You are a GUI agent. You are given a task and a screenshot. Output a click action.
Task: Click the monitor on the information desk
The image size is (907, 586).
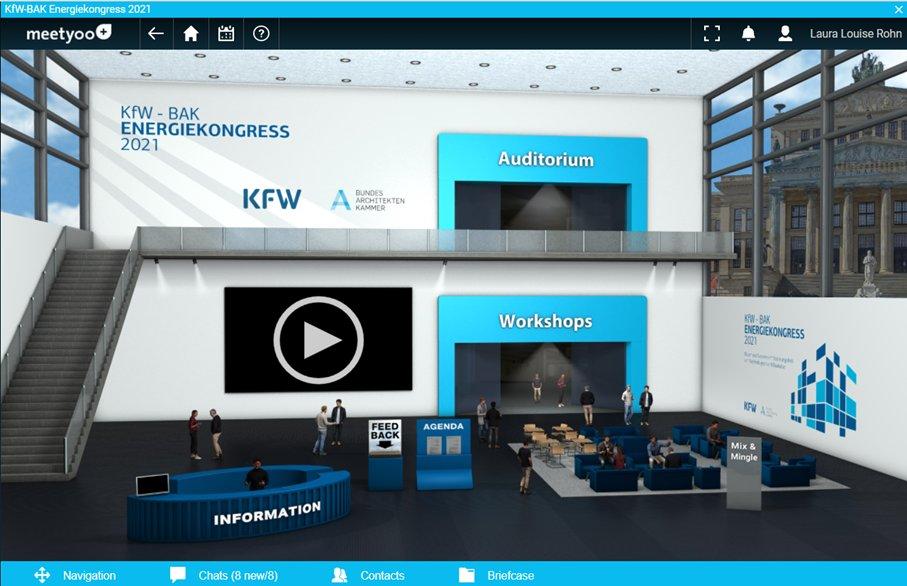(x=152, y=485)
